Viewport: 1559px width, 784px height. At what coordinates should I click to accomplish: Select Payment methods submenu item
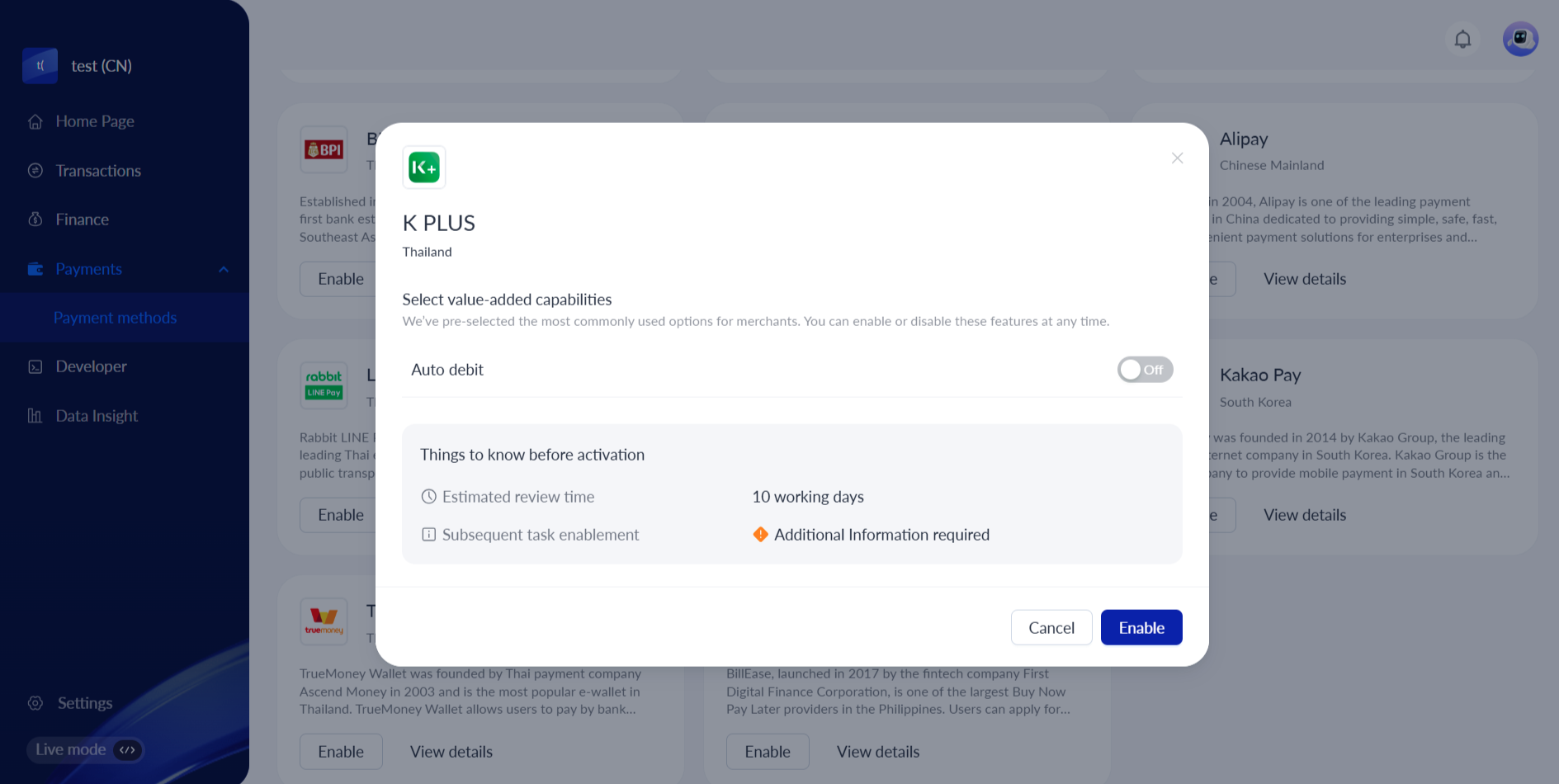(115, 318)
